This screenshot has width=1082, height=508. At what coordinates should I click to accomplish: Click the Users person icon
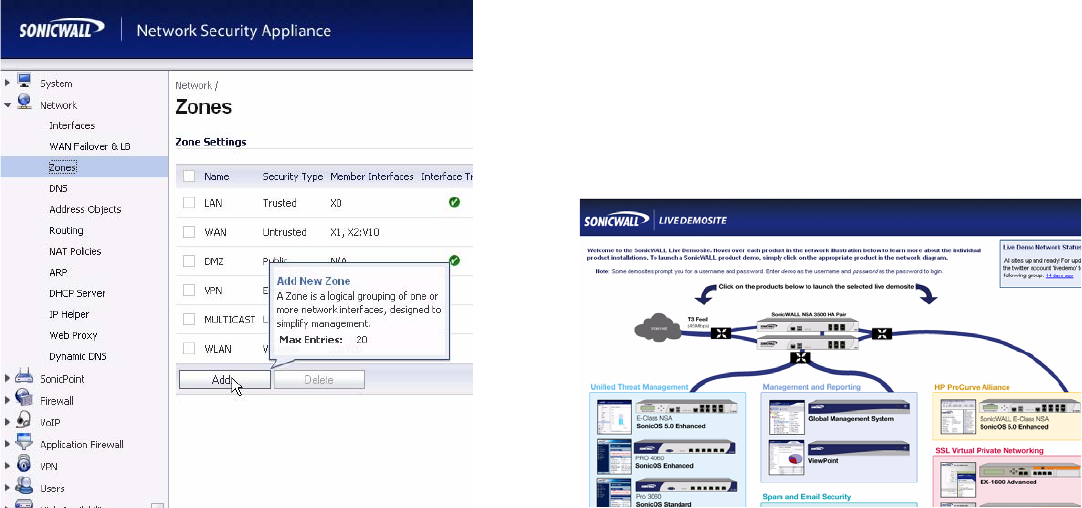[x=24, y=485]
